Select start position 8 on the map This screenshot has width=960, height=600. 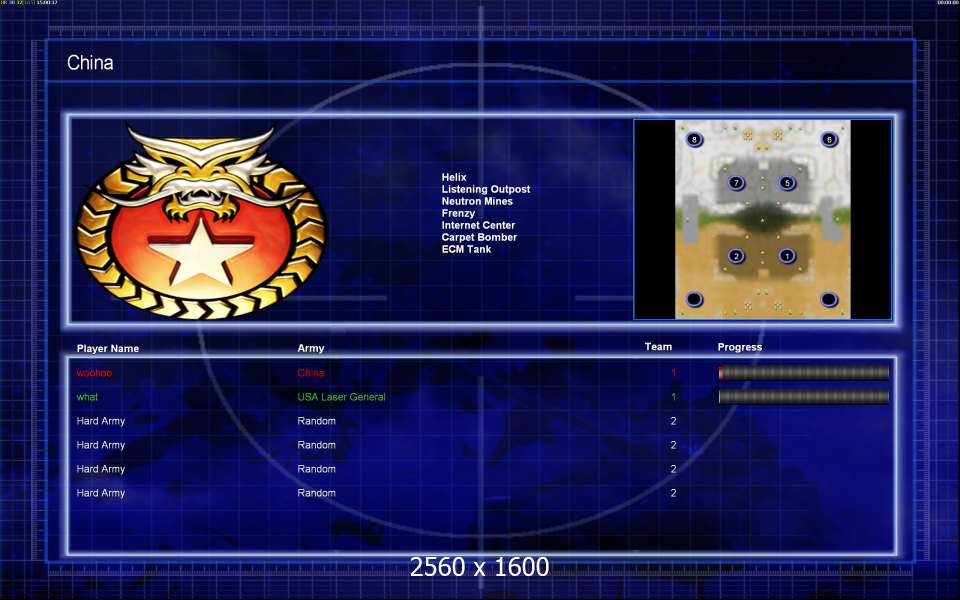click(x=694, y=140)
